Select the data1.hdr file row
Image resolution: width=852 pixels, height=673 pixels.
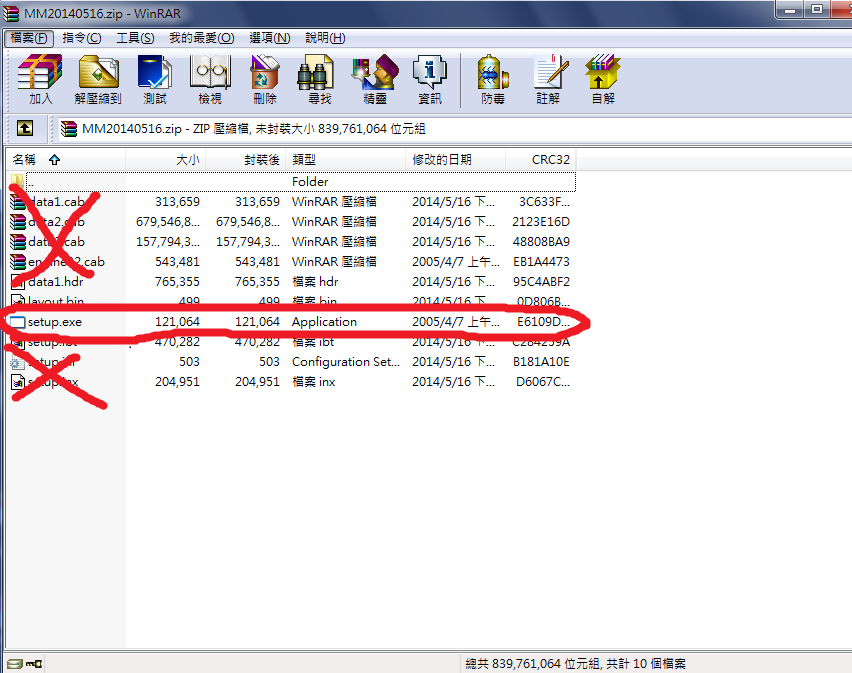[x=56, y=282]
